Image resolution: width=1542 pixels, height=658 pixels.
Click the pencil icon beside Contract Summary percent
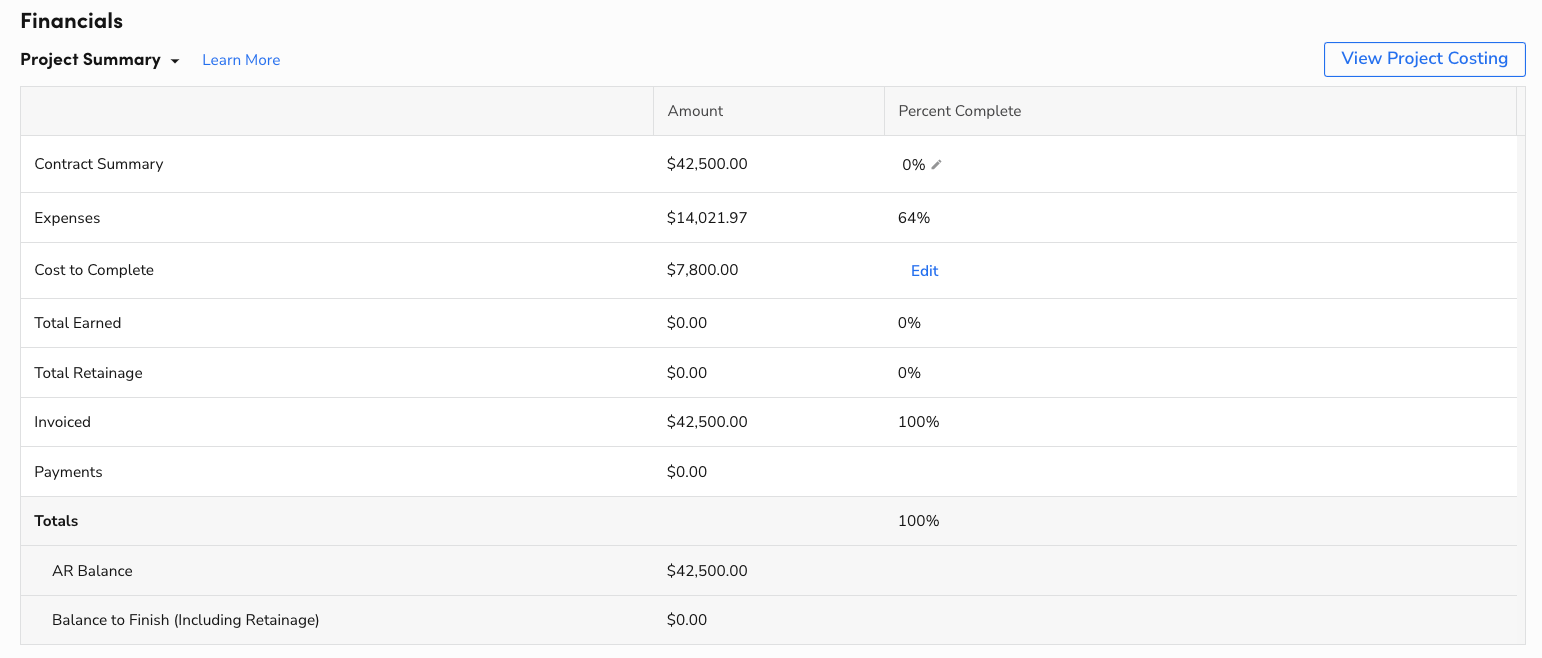coord(937,165)
